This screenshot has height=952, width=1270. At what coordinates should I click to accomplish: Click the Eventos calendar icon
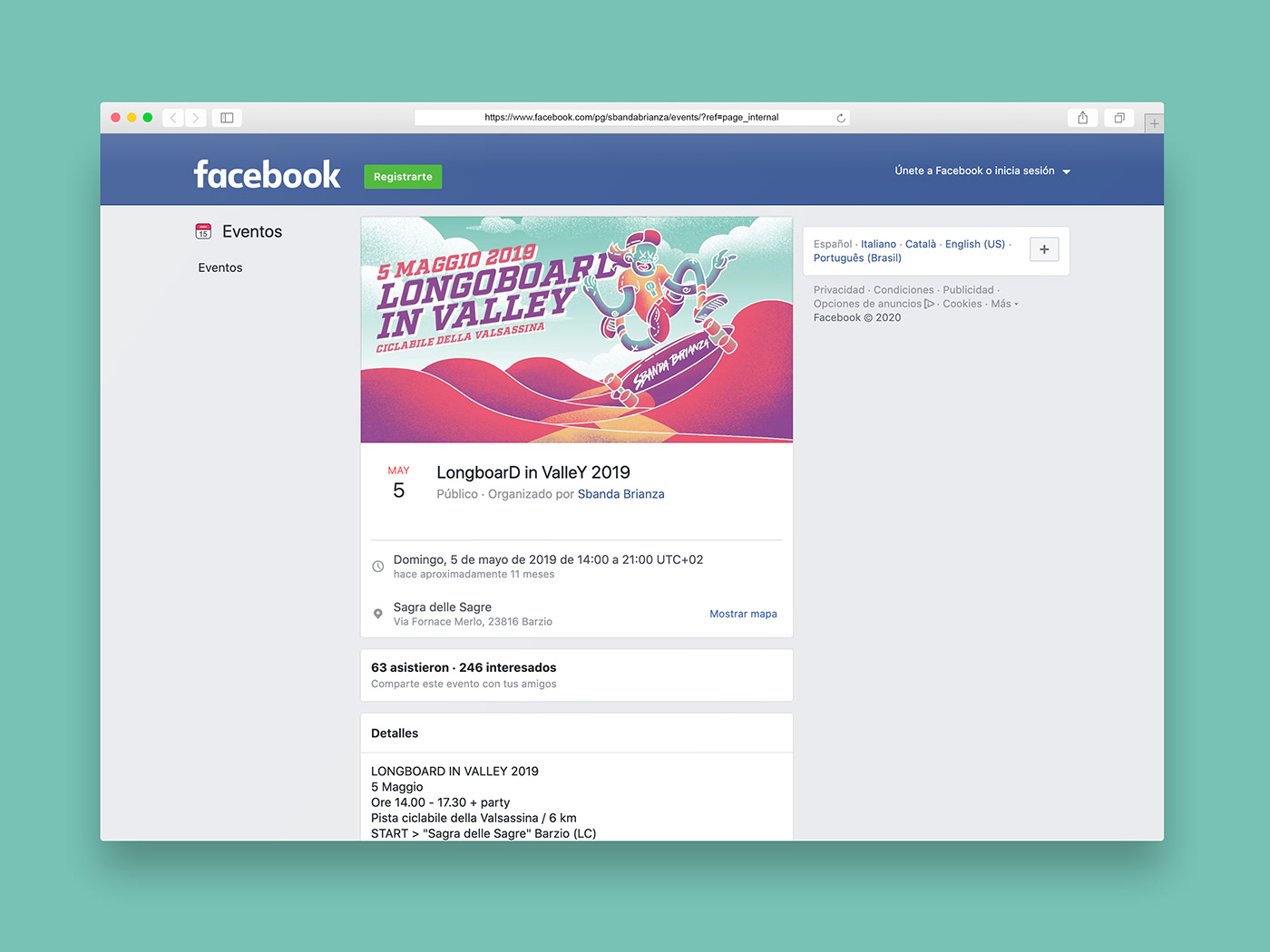203,231
